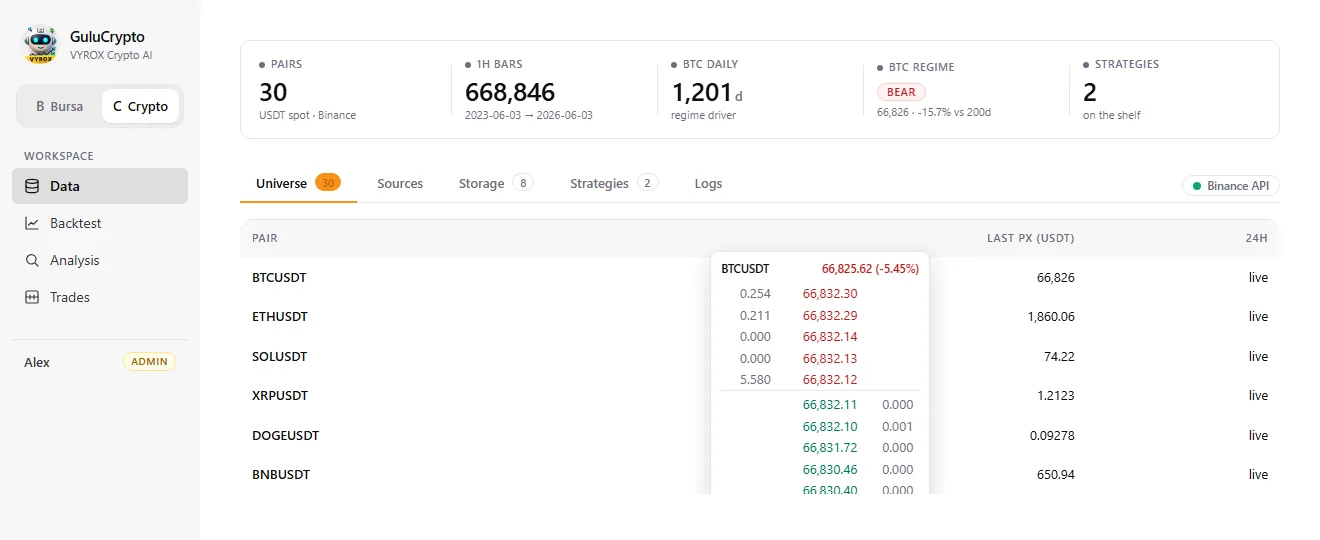
Task: Click the 1,201 BTC daily value
Action: tap(702, 93)
